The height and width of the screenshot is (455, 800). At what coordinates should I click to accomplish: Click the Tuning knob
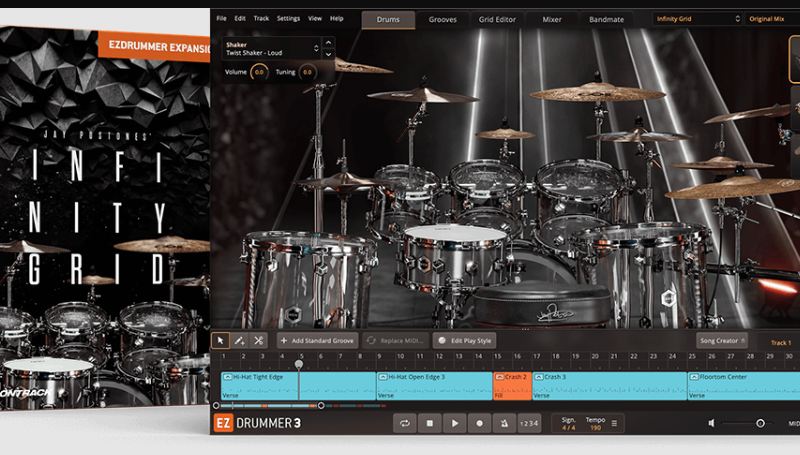307,72
